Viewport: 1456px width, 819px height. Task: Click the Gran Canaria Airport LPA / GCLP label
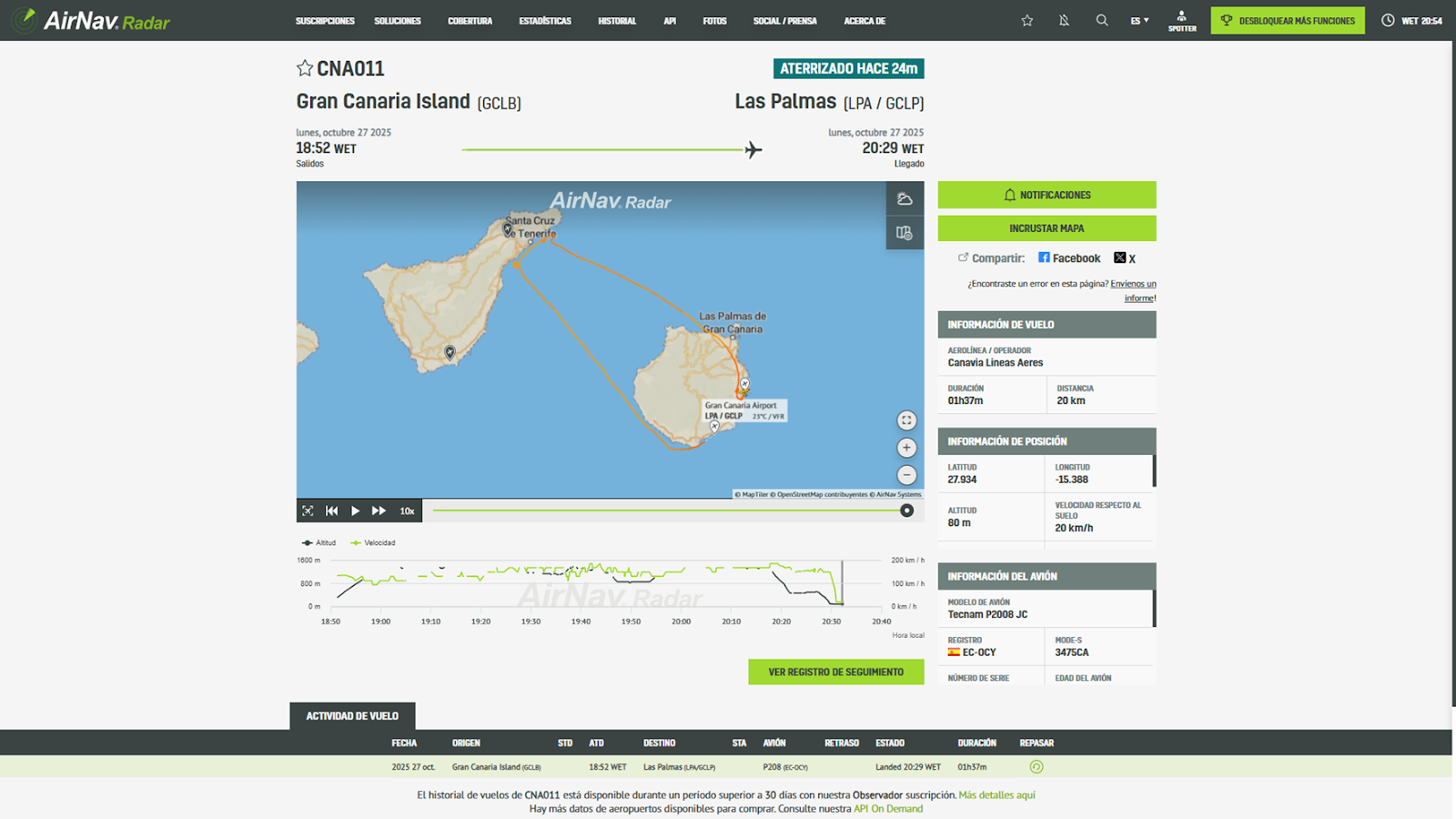(x=745, y=410)
